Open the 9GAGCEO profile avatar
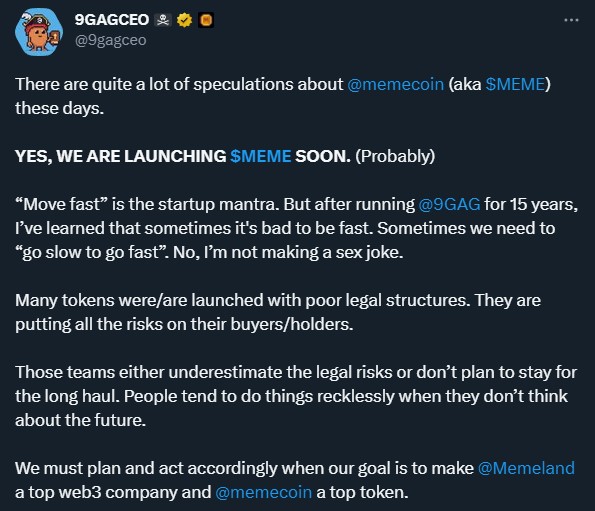The height and width of the screenshot is (511, 595). click(39, 32)
